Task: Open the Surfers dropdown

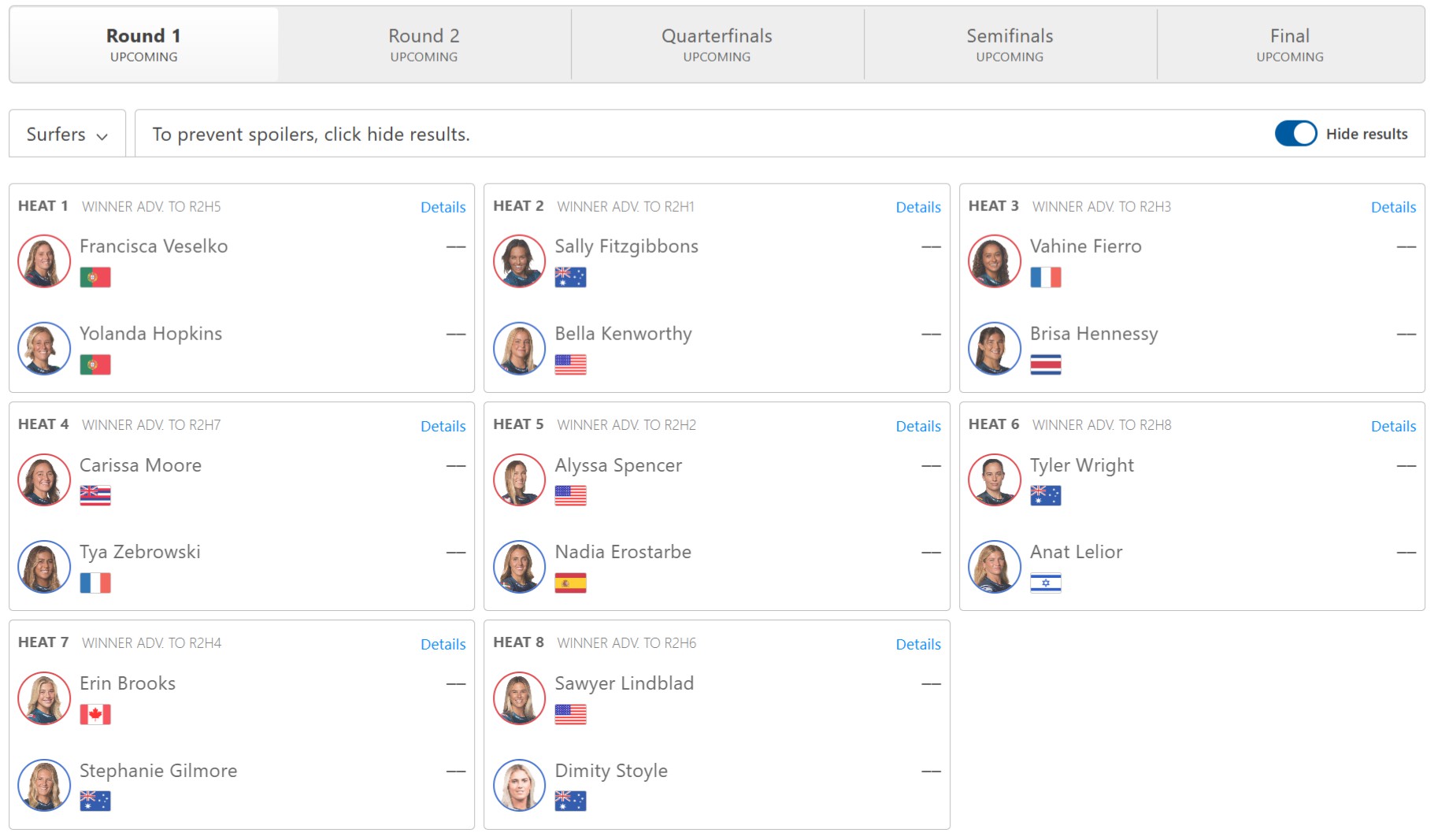Action: pyautogui.click(x=67, y=134)
